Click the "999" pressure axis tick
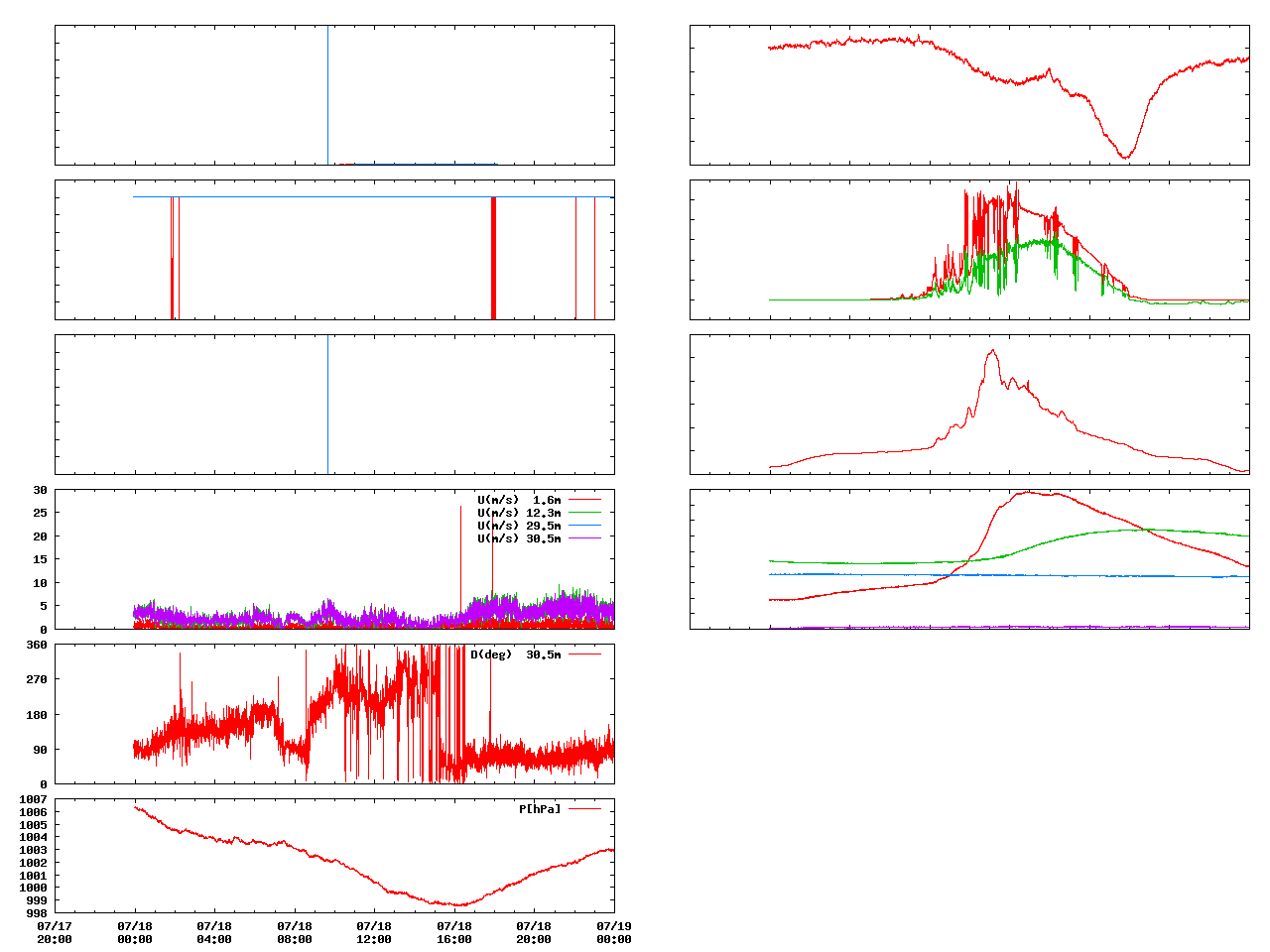This screenshot has width=1270, height=952. (x=37, y=900)
